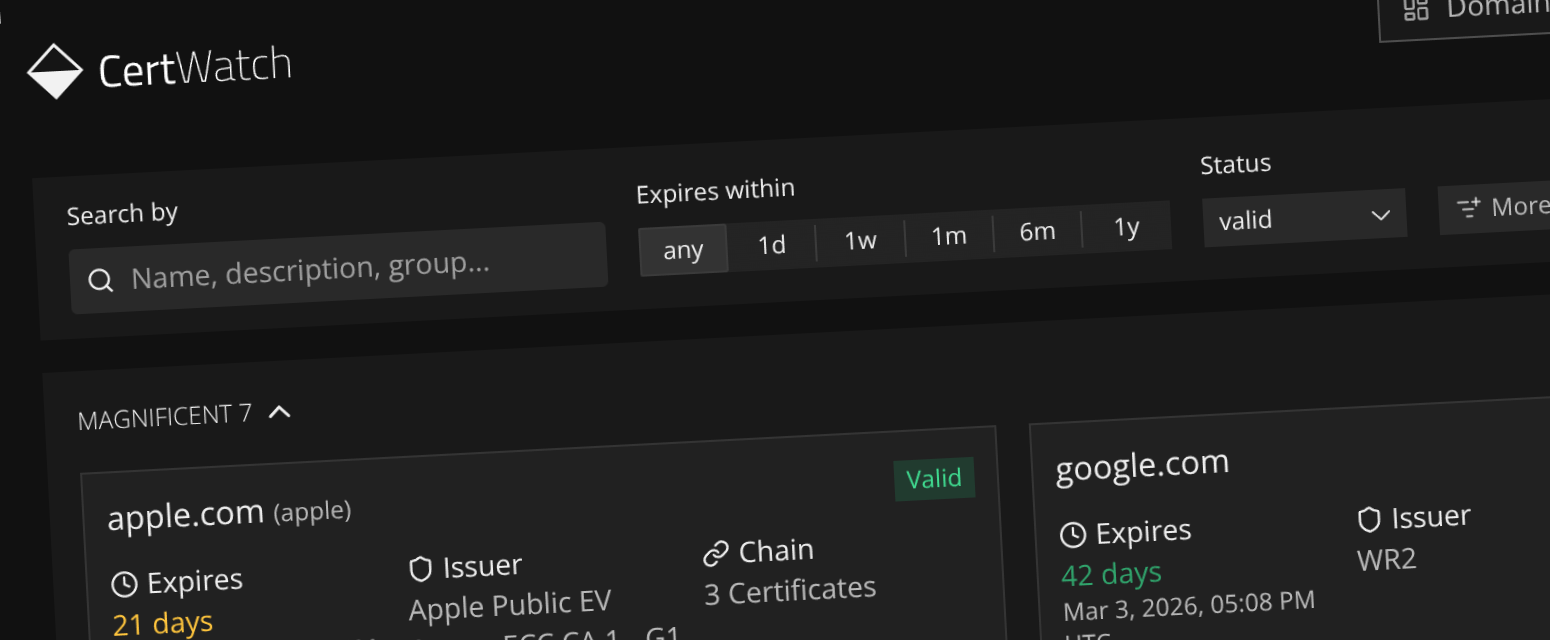Screen dimensions: 1550x640
Task: Click the Valid status badge
Action: coord(934,478)
